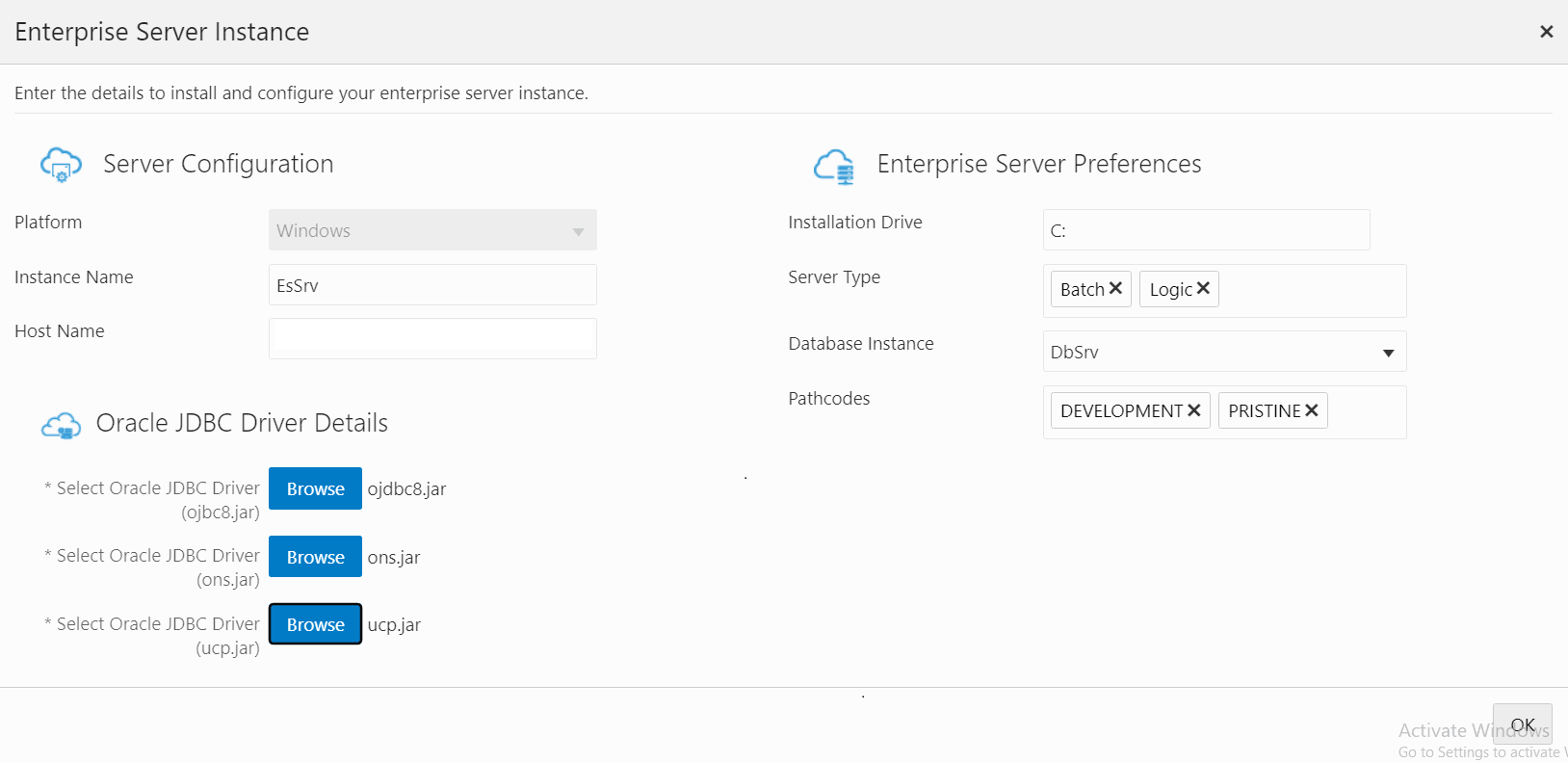The width and height of the screenshot is (1568, 763).
Task: Remove the Logic server type tag
Action: coord(1203,288)
